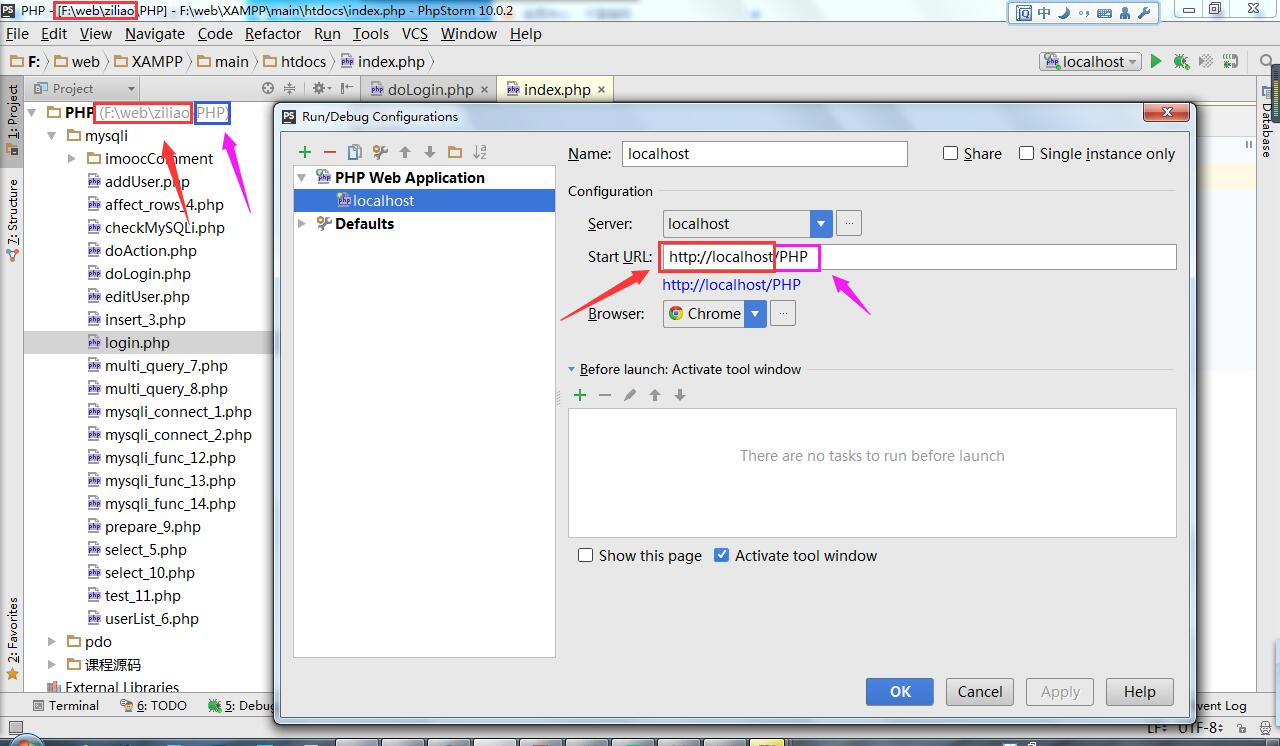Move configuration down in the dialog toolbar
Screen dimensions: 1280x746
pos(430,152)
